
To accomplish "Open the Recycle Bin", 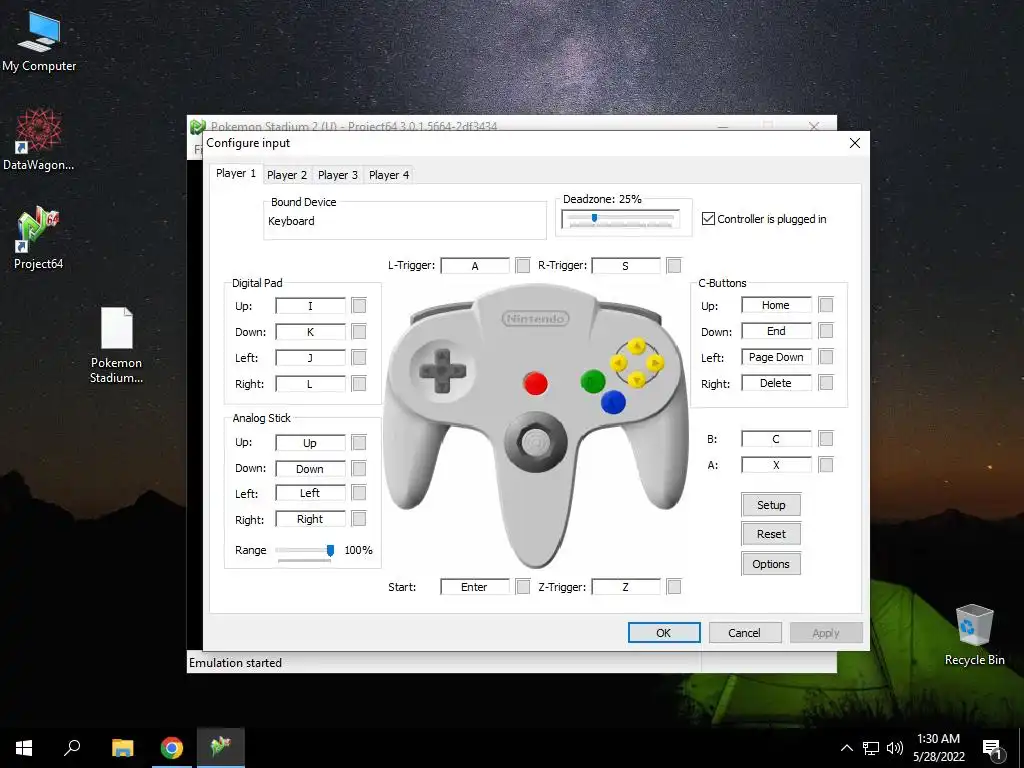I will (974, 635).
